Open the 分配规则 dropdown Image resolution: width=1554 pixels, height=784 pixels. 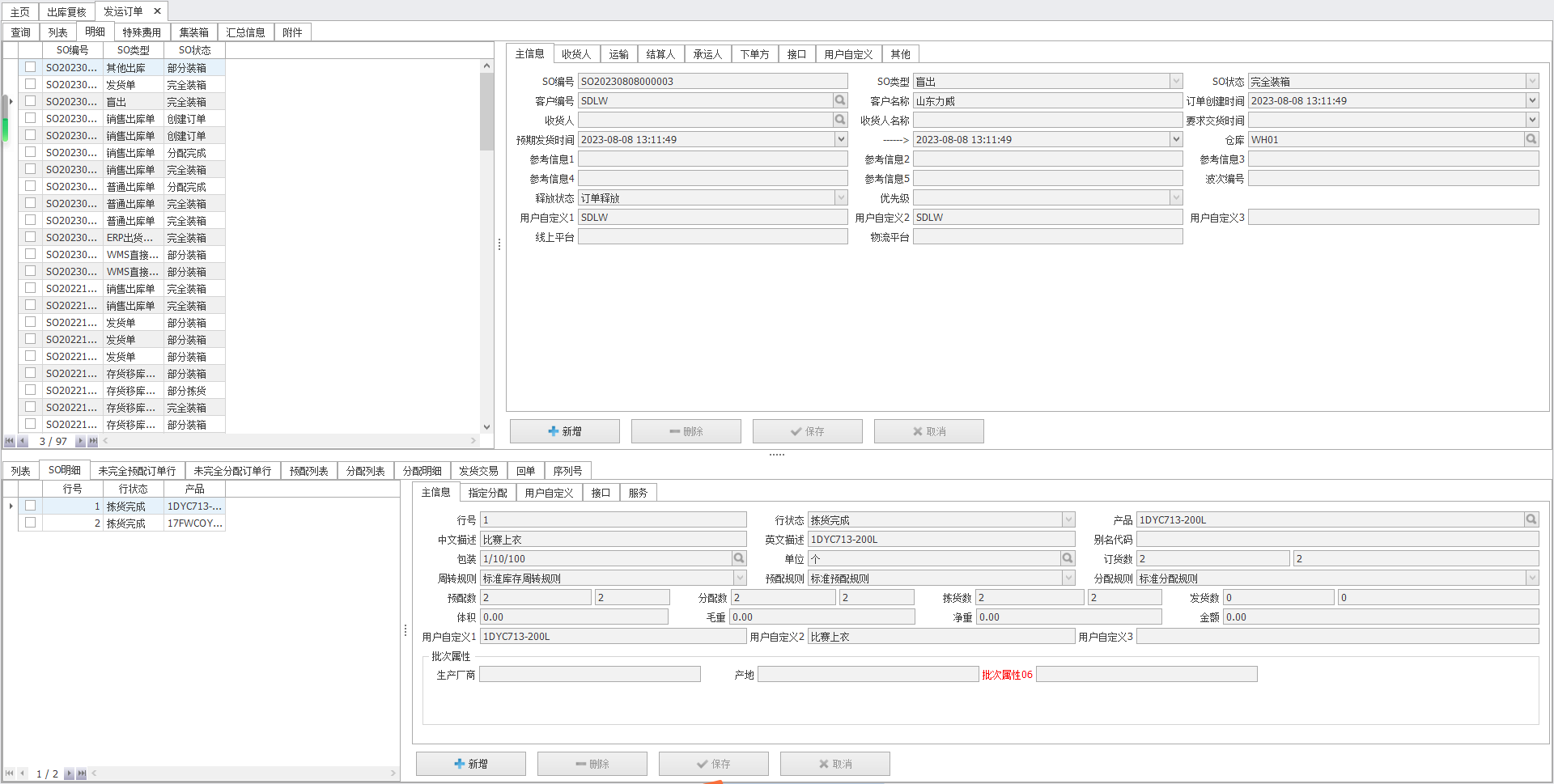1531,578
